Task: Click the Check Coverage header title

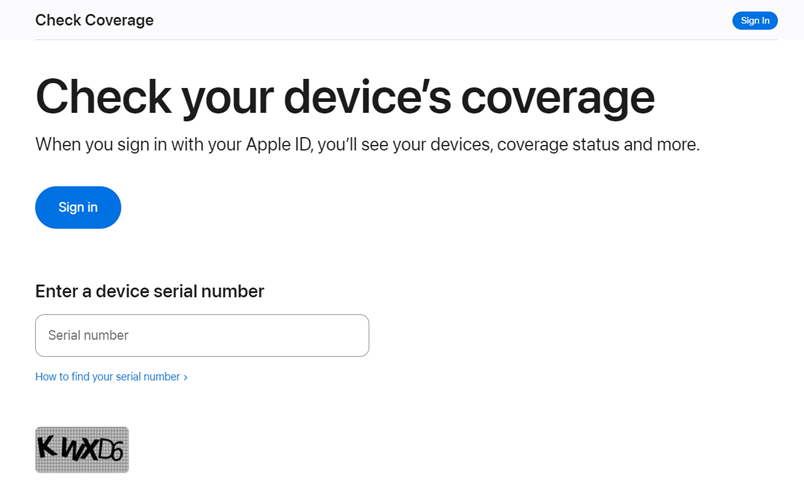Action: point(94,20)
